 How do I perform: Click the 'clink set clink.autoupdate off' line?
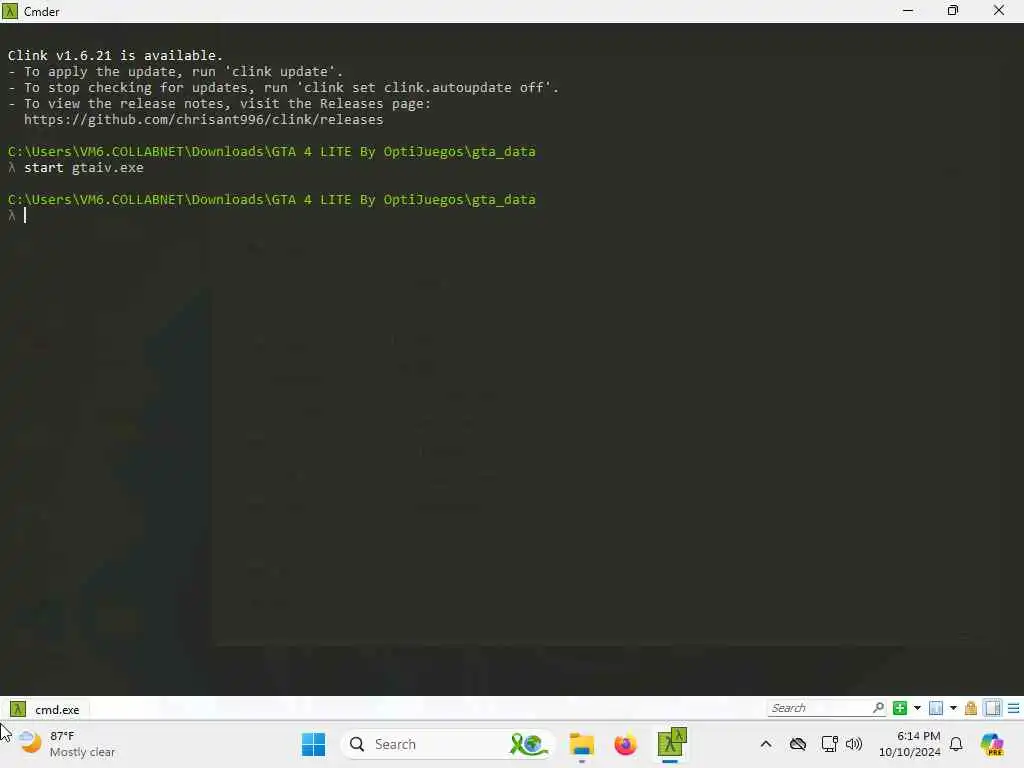click(x=283, y=88)
